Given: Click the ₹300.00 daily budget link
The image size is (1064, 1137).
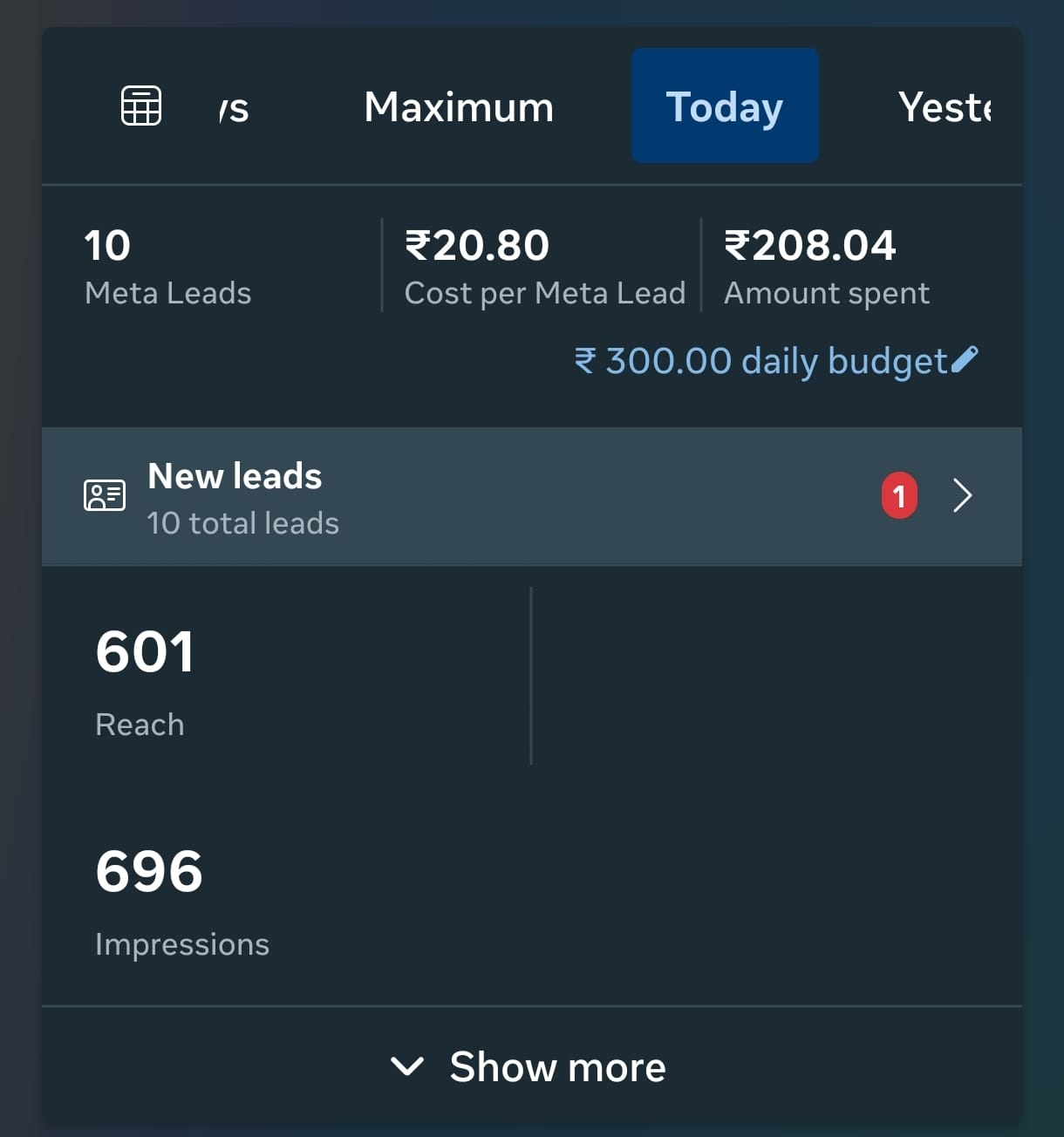Looking at the screenshot, I should 760,360.
